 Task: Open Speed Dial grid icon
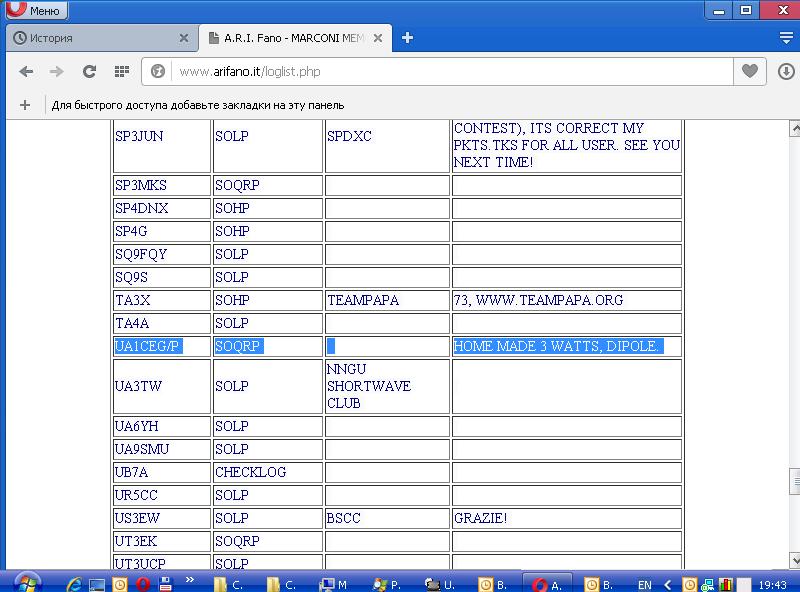(x=121, y=72)
